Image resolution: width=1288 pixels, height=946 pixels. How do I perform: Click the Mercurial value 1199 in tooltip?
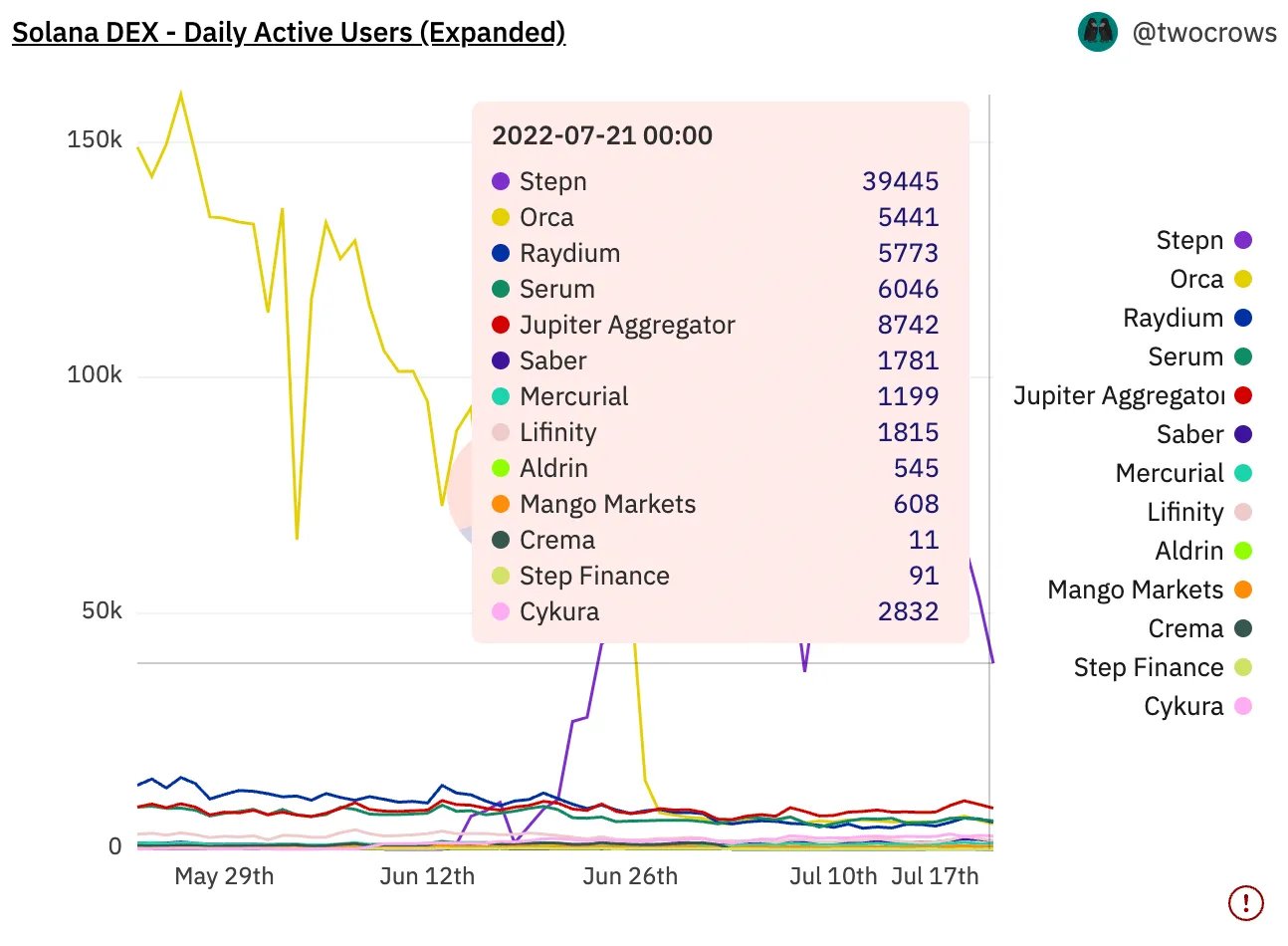click(x=908, y=396)
